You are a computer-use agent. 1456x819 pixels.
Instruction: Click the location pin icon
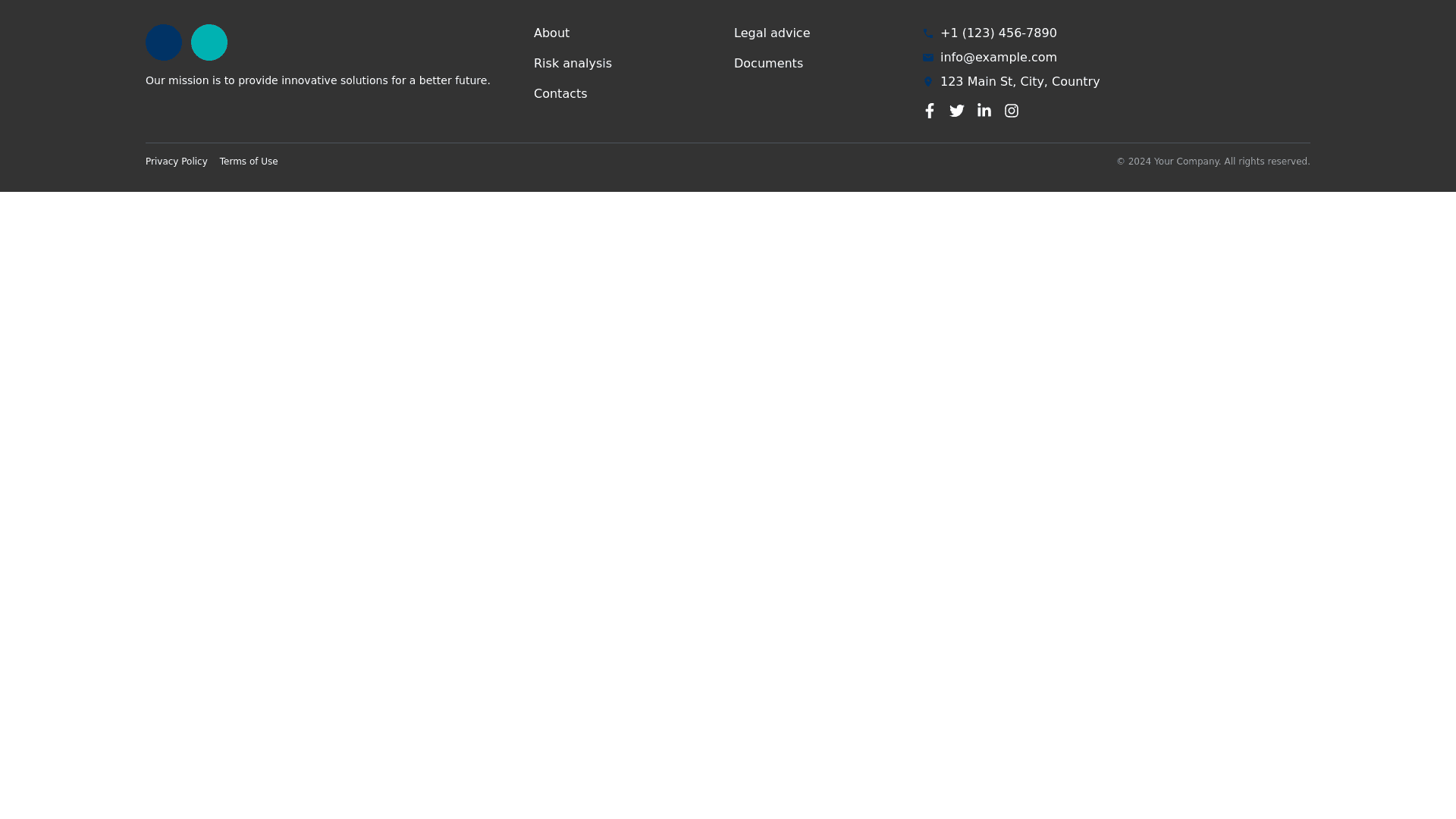coord(928,82)
